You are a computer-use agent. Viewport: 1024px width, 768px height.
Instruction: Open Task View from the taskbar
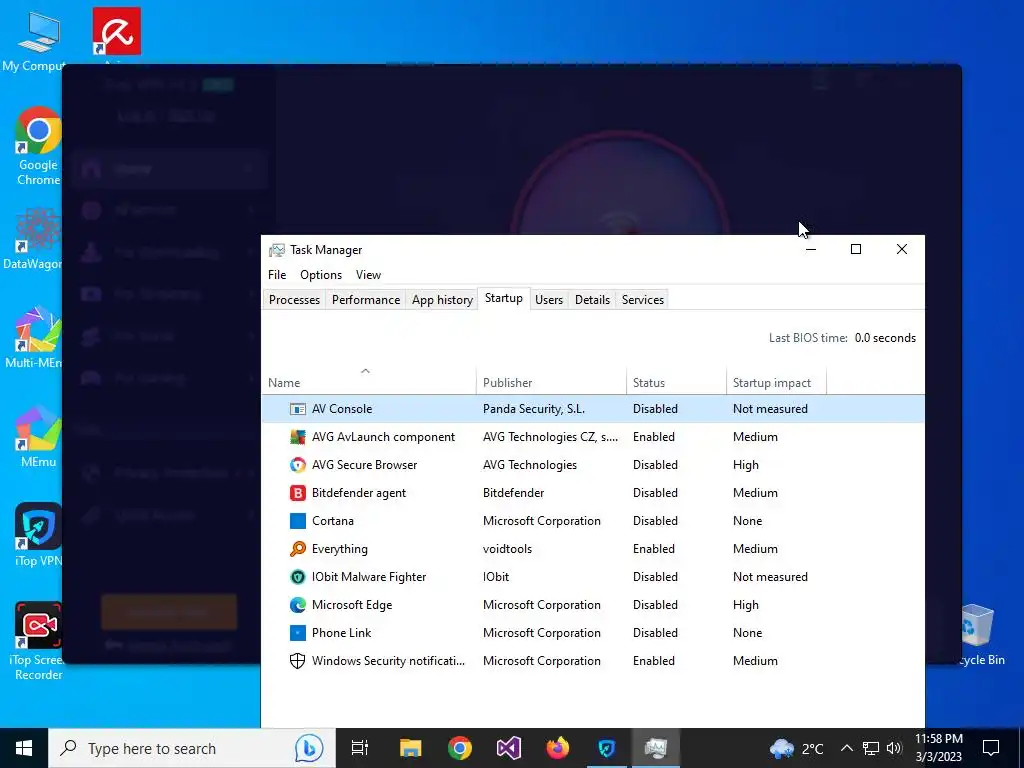point(360,748)
